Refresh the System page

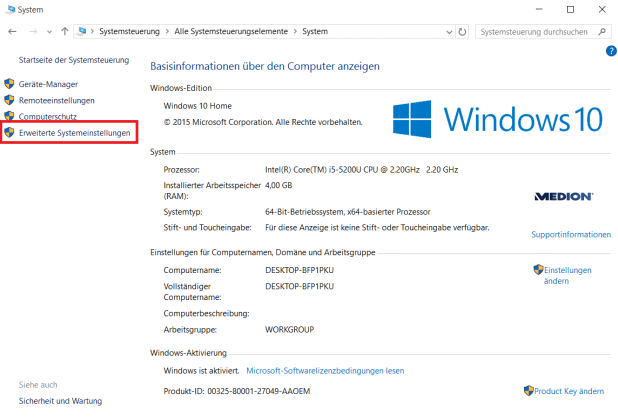click(462, 32)
